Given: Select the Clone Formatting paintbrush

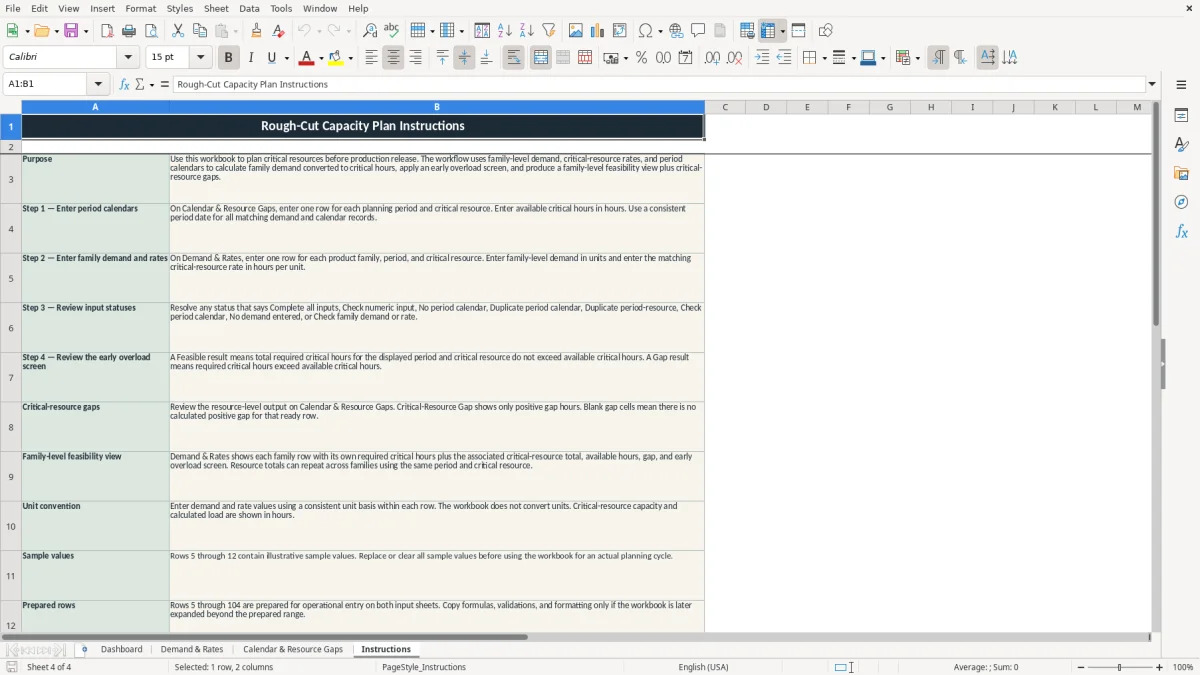Looking at the screenshot, I should tap(257, 31).
